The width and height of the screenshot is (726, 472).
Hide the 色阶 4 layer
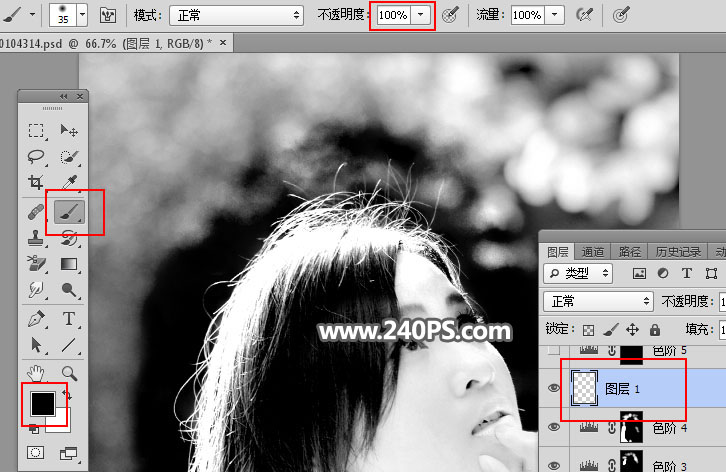pyautogui.click(x=554, y=427)
